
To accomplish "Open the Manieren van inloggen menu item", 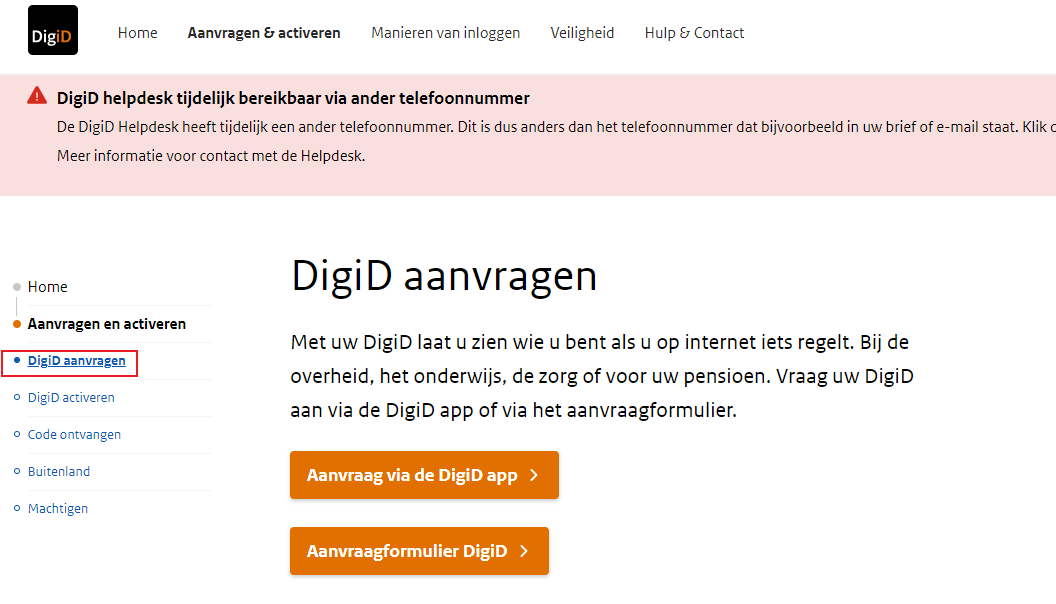I will click(445, 33).
